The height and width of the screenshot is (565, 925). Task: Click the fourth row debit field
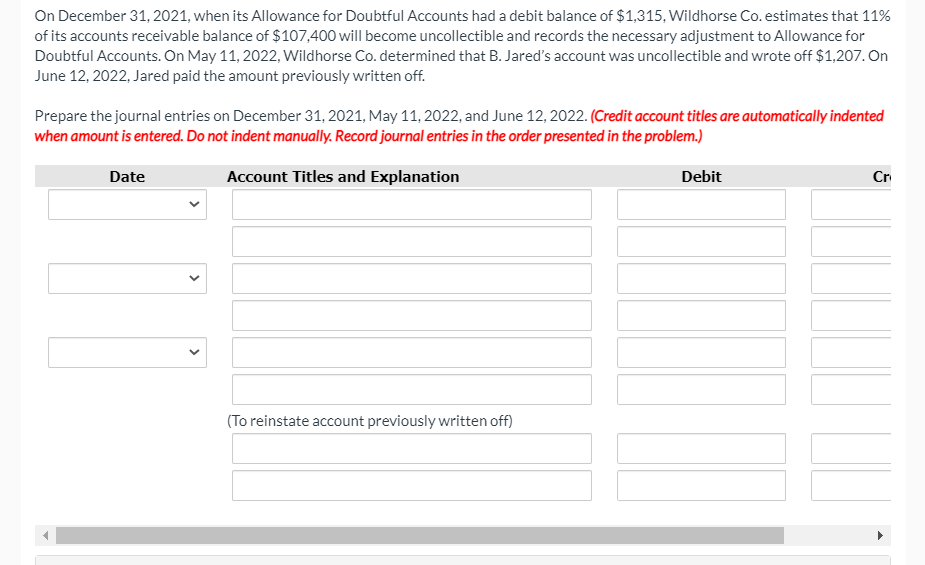pos(701,316)
